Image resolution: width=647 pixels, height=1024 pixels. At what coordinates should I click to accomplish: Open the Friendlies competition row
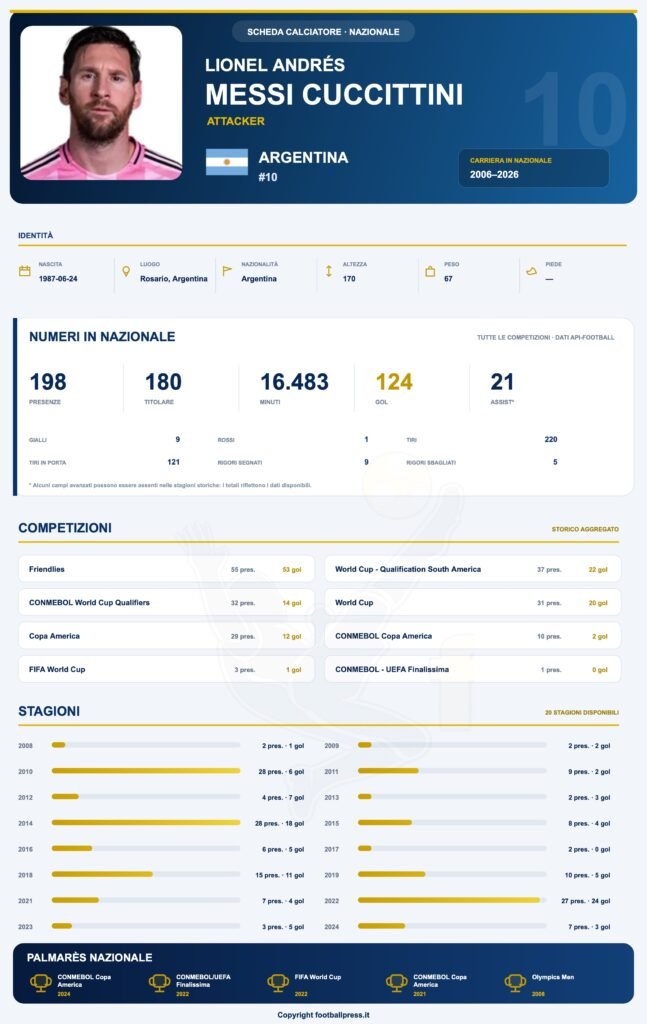coord(166,569)
